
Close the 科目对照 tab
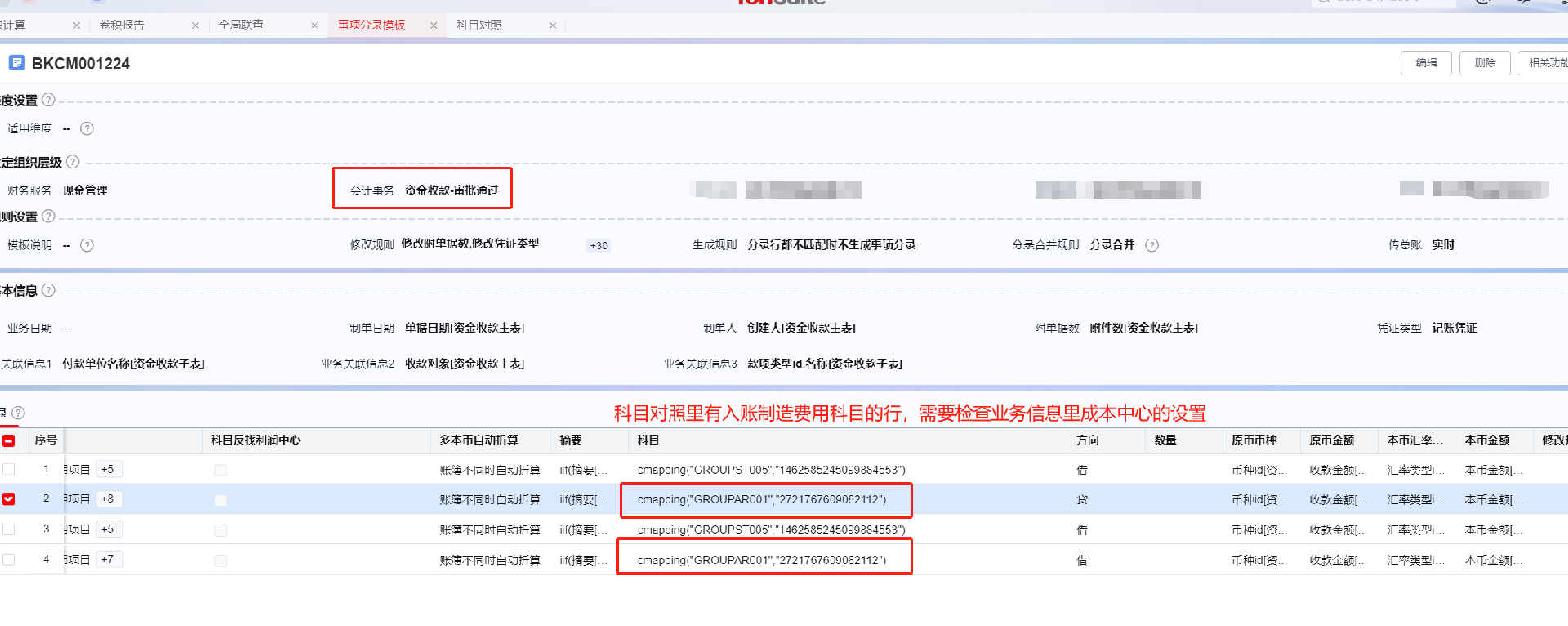(553, 25)
